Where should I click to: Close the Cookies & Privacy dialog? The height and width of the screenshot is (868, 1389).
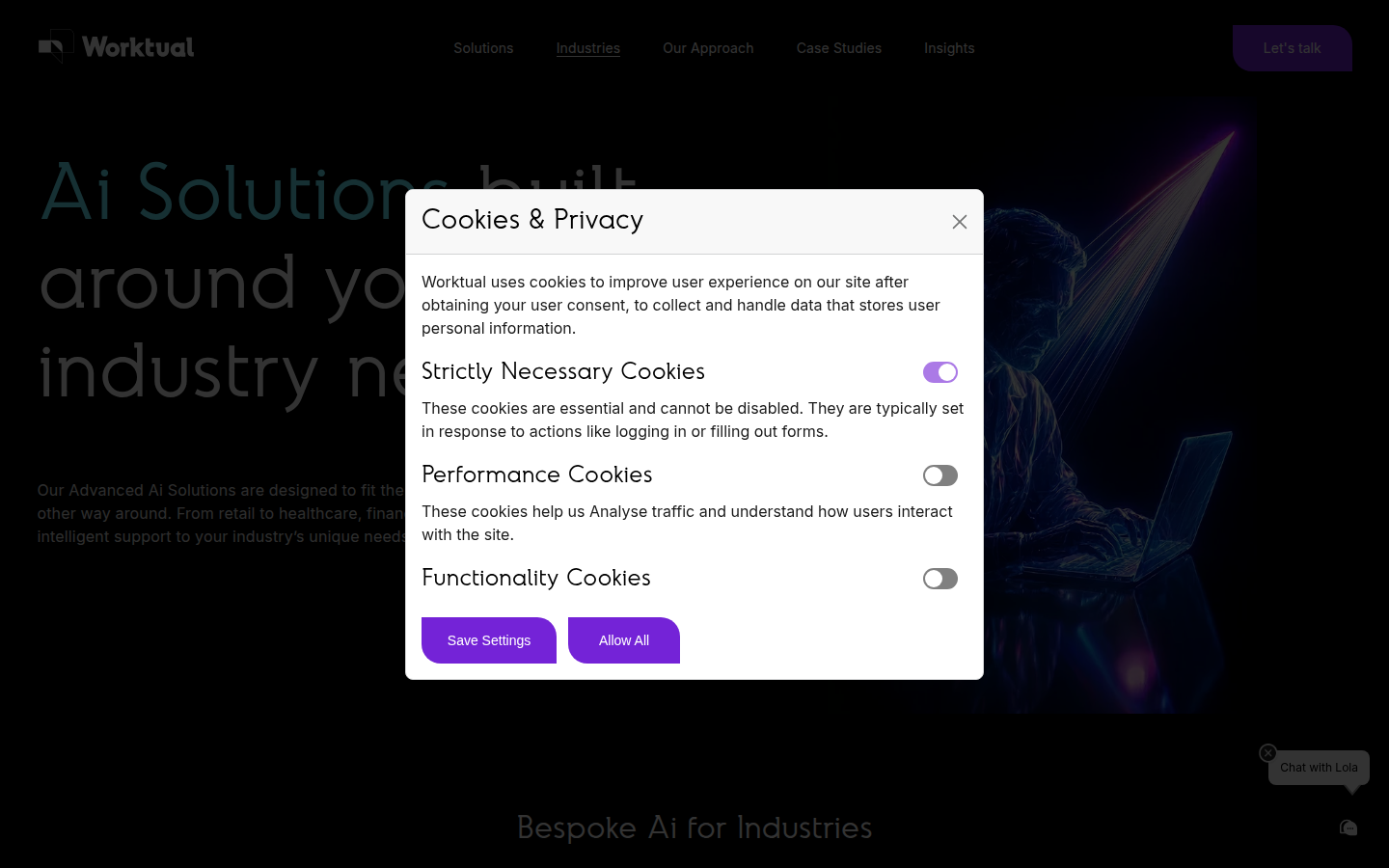959,222
